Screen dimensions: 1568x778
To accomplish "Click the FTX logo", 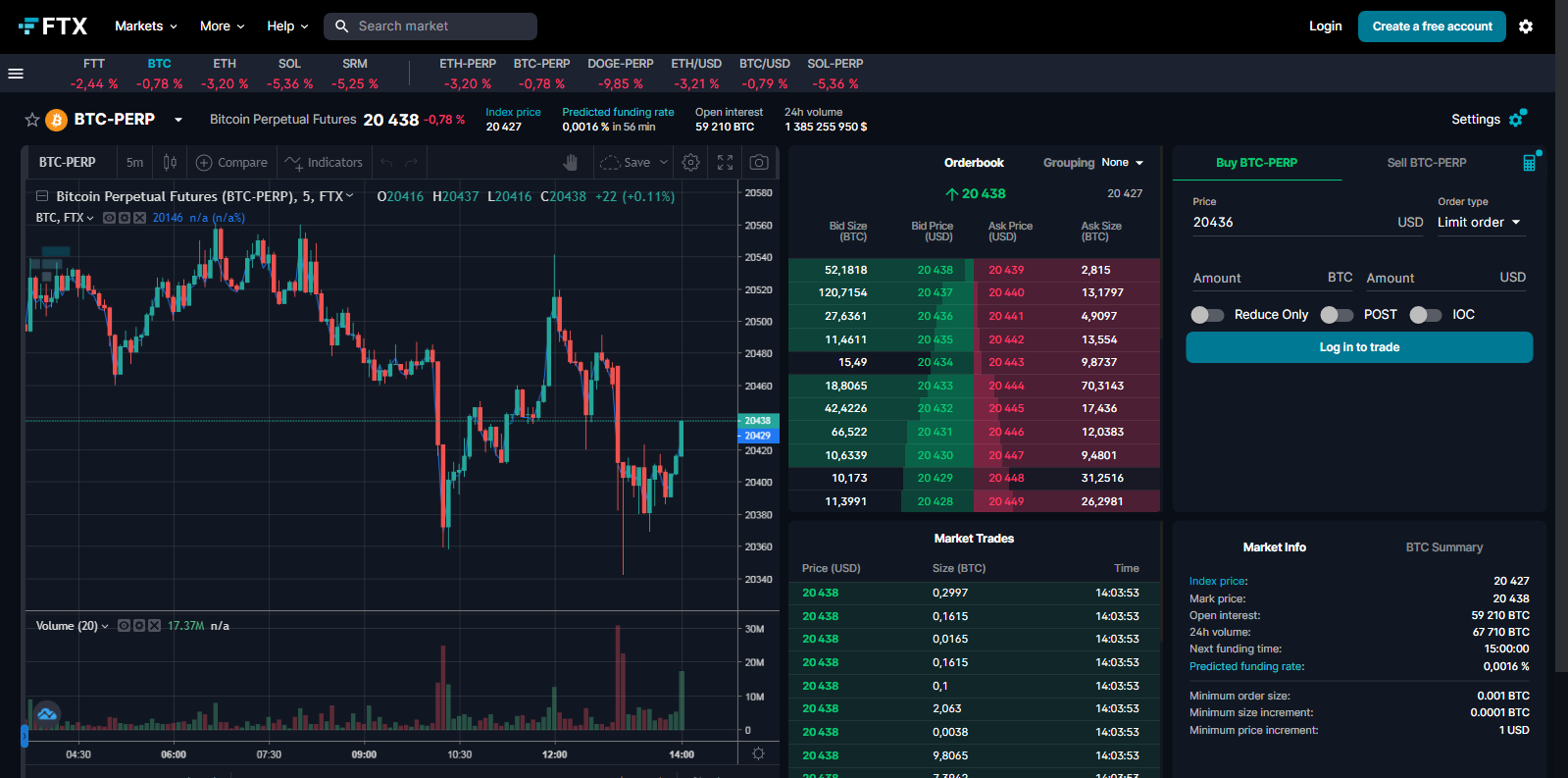I will 53,26.
